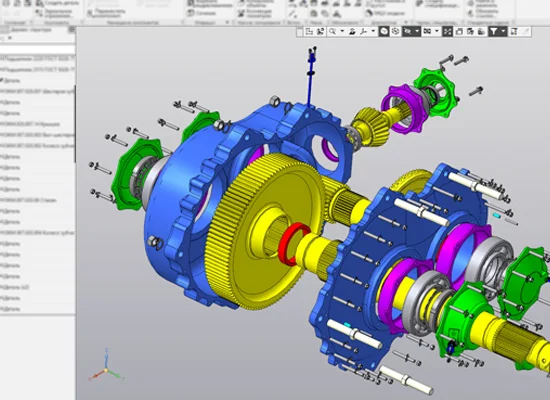This screenshot has height=400, width=550.
Task: Select the 'Деталь' row with the checkmark icon
Action: 38,80
